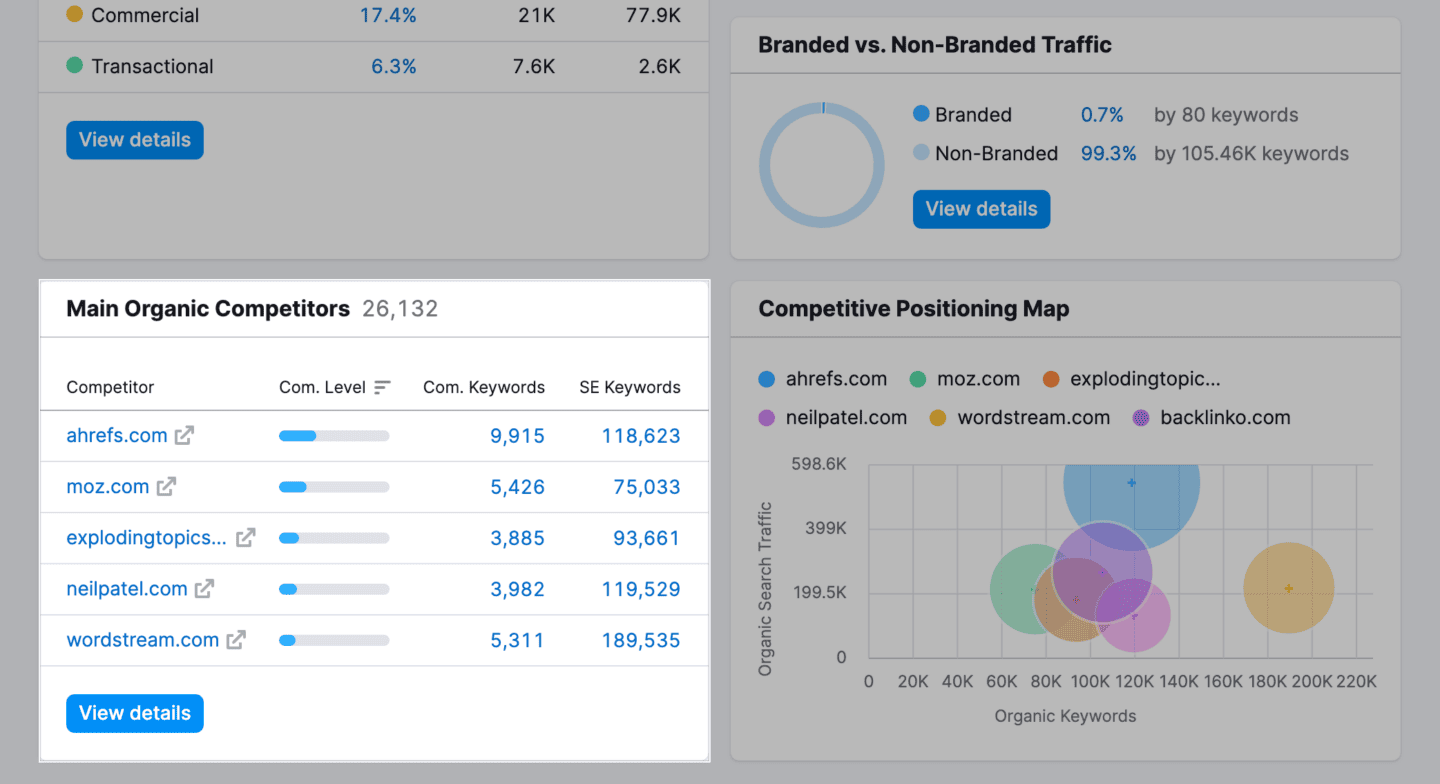Open moz.com via its external link icon
The height and width of the screenshot is (784, 1440).
pyautogui.click(x=166, y=486)
